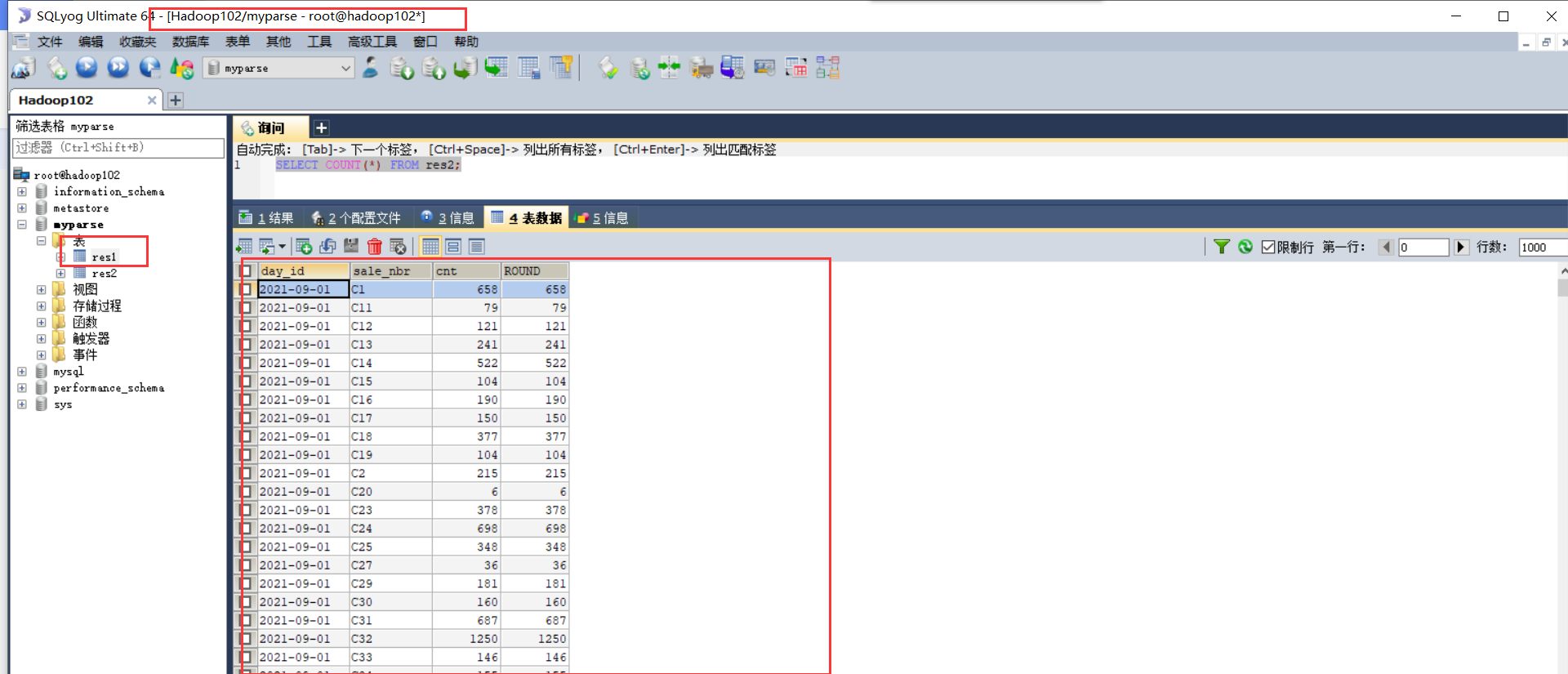Viewport: 1568px width, 674px height.
Task: Expand the 视图 folder
Action: tap(41, 289)
